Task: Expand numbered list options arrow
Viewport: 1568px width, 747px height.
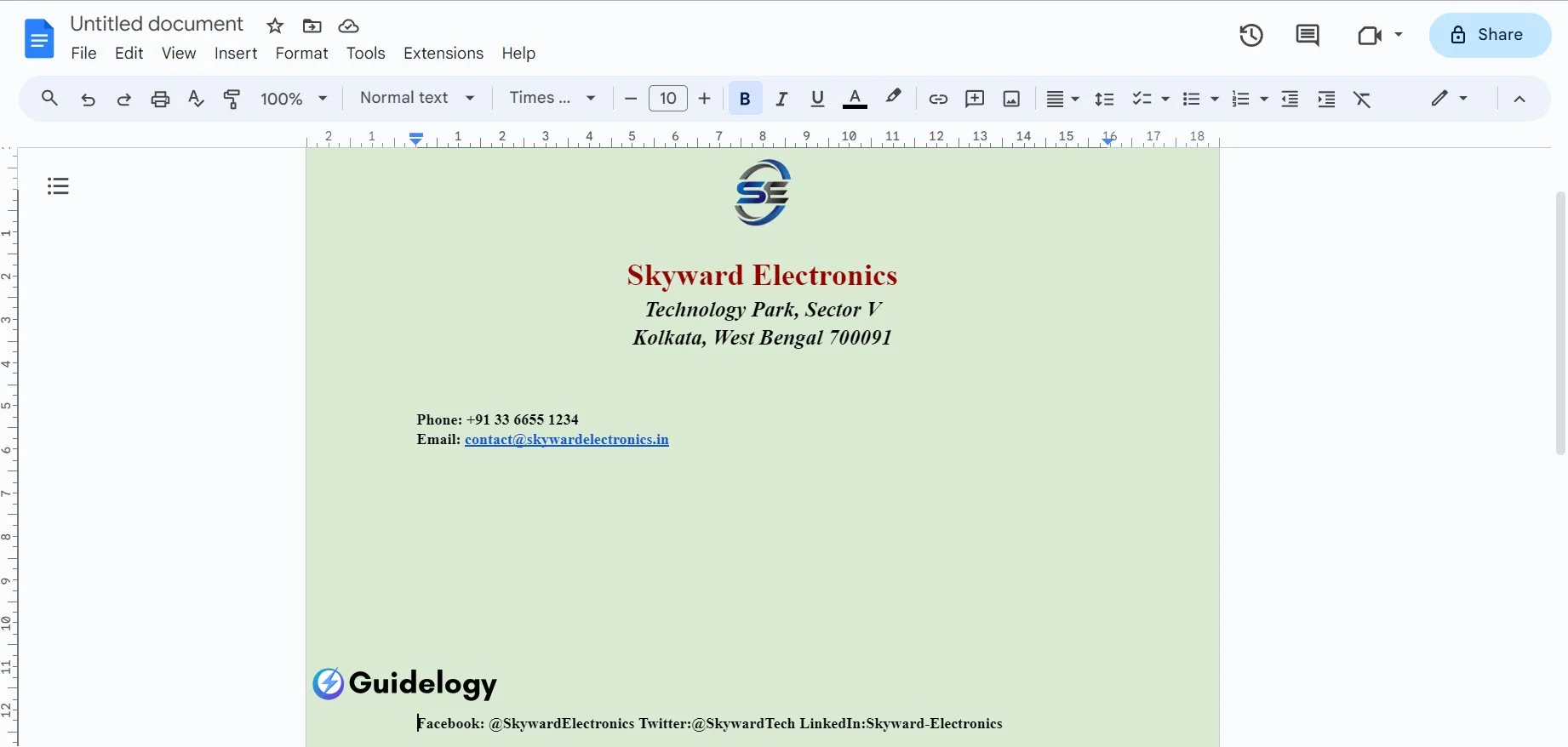Action: 1264,99
